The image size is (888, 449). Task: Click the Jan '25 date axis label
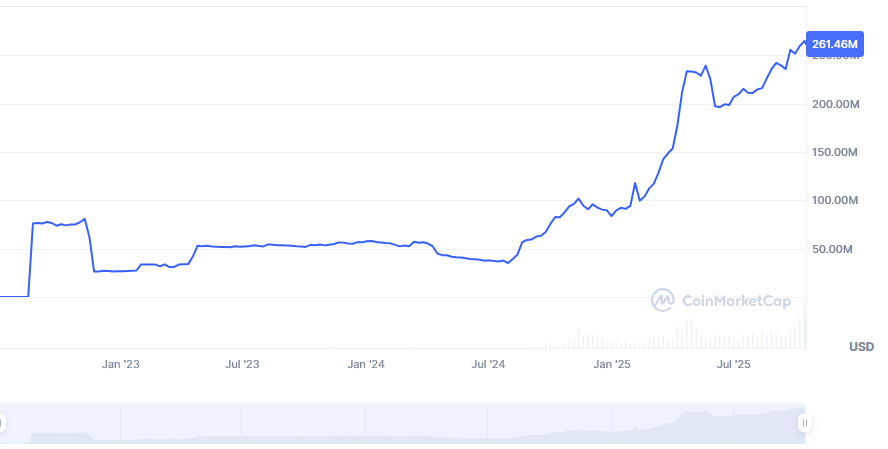tap(611, 365)
